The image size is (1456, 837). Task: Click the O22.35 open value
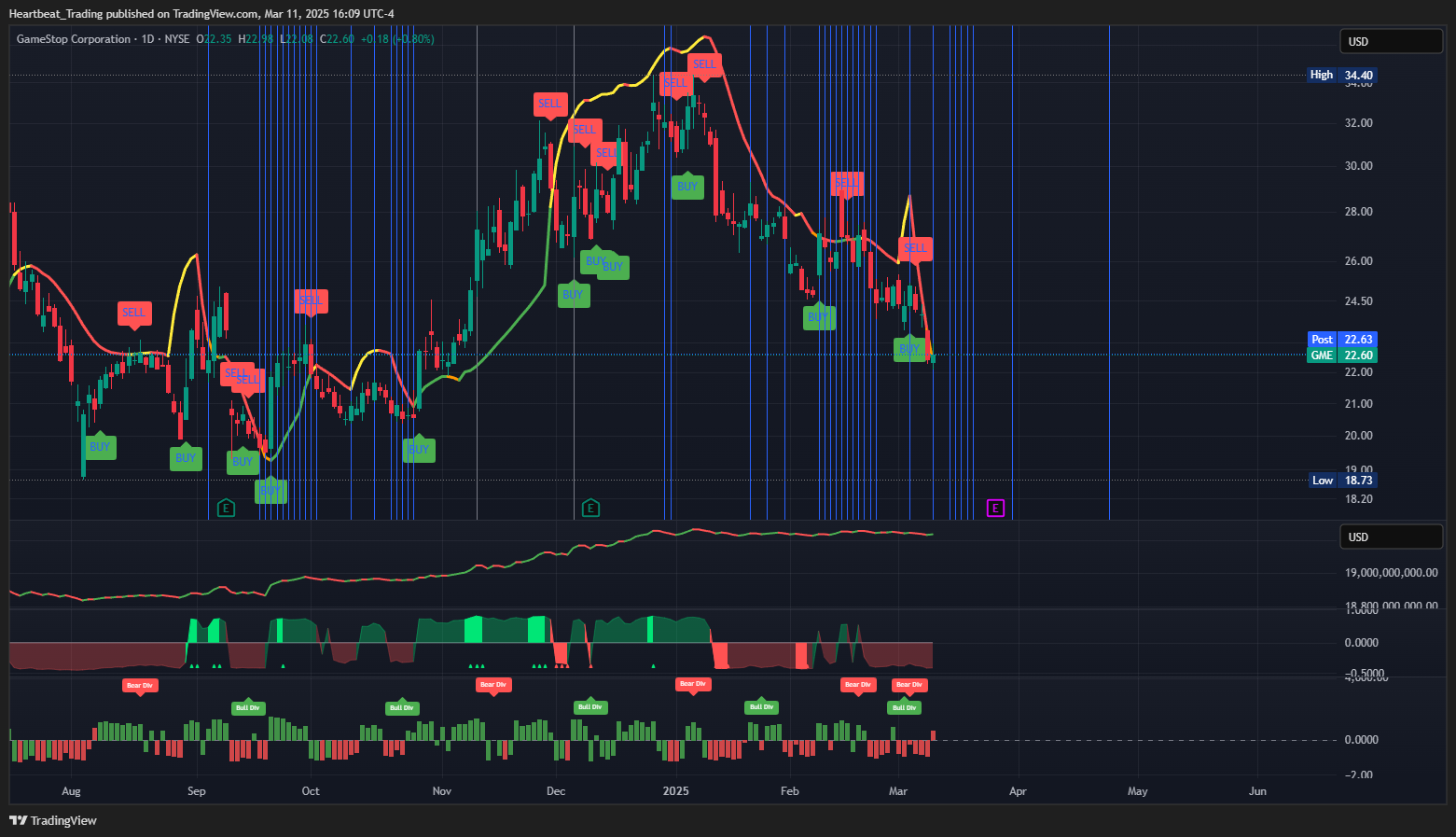[214, 39]
